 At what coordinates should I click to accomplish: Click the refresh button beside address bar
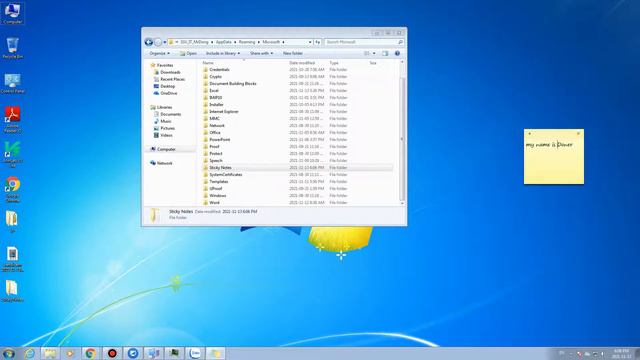pos(318,42)
